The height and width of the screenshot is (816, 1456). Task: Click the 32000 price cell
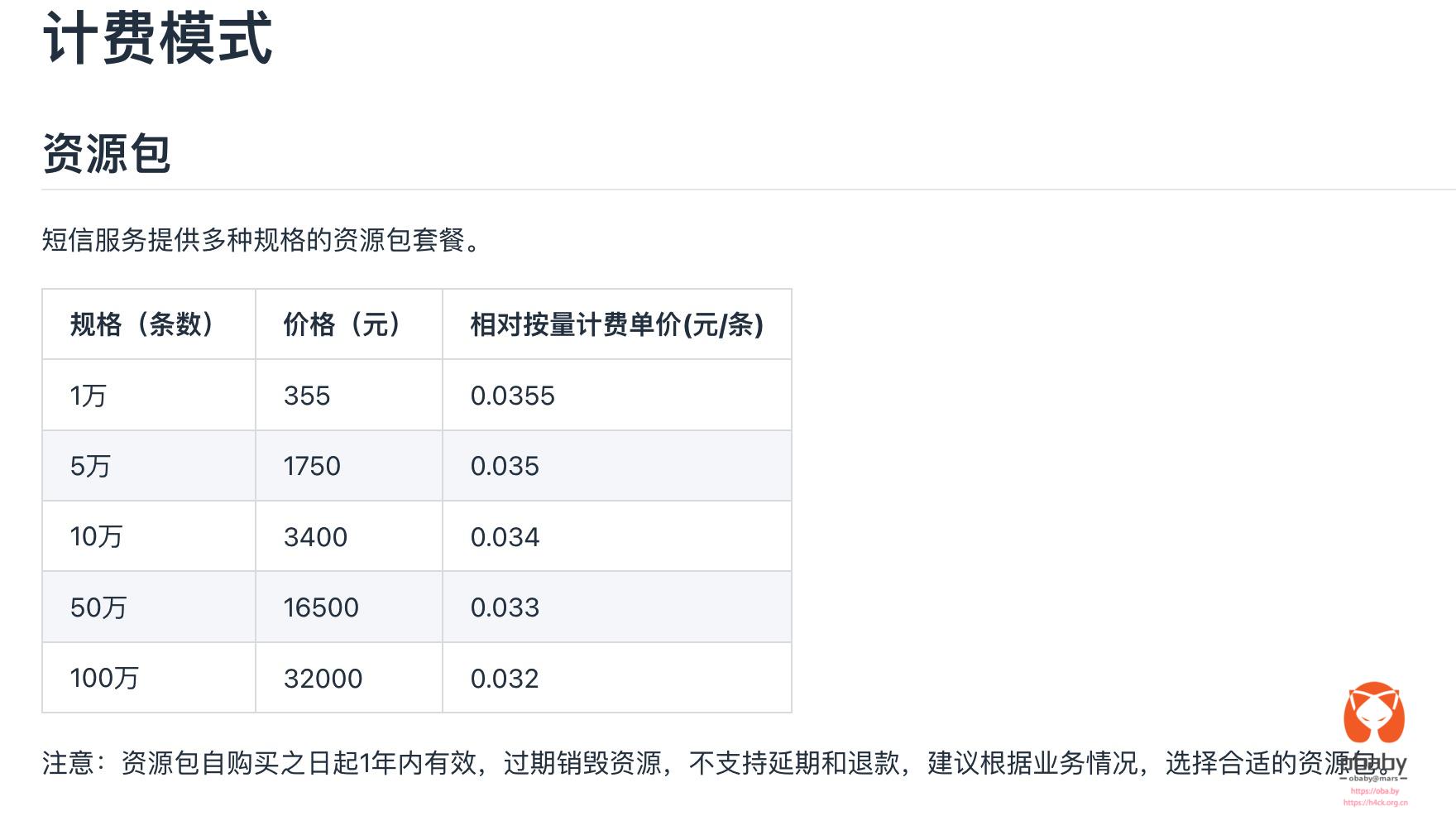(323, 679)
